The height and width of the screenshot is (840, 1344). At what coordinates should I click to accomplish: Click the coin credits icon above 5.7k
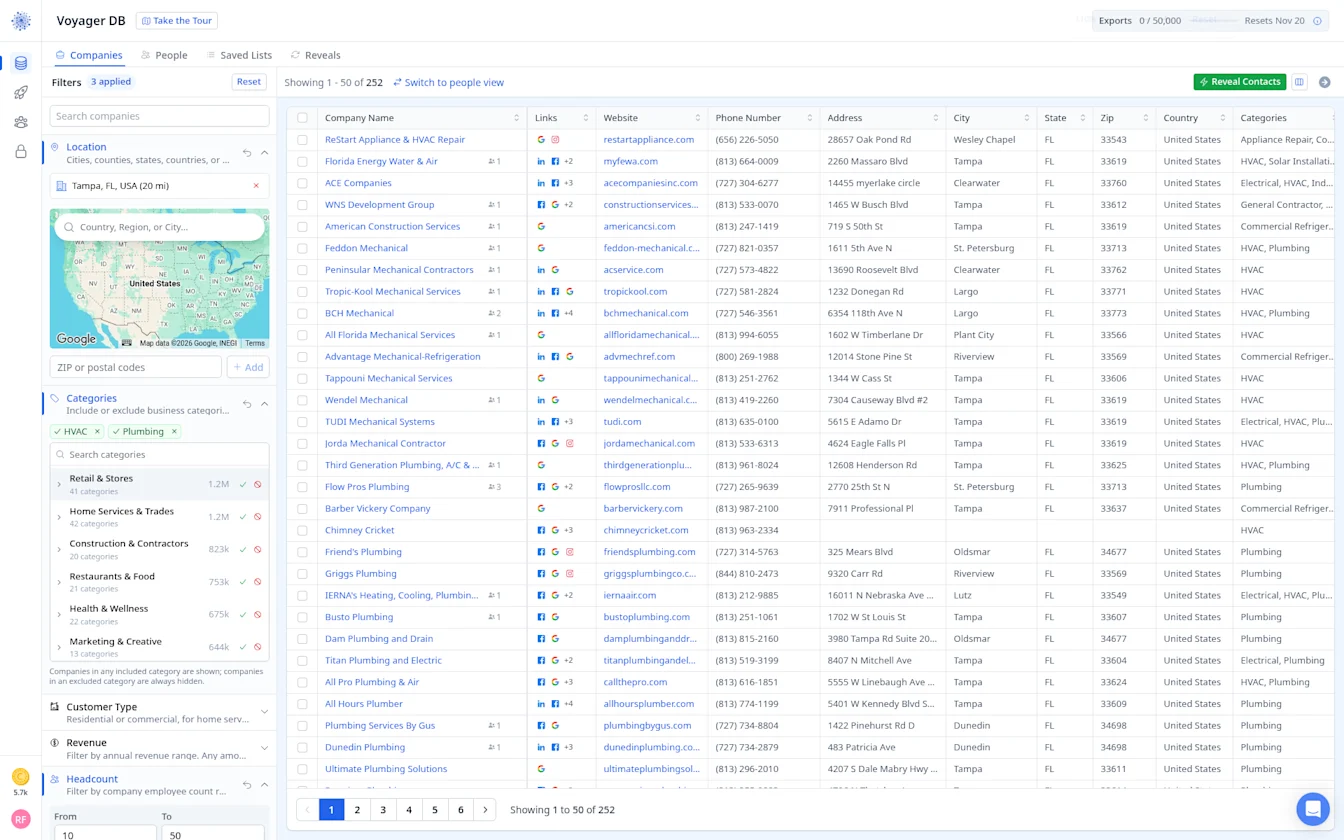tap(20, 777)
